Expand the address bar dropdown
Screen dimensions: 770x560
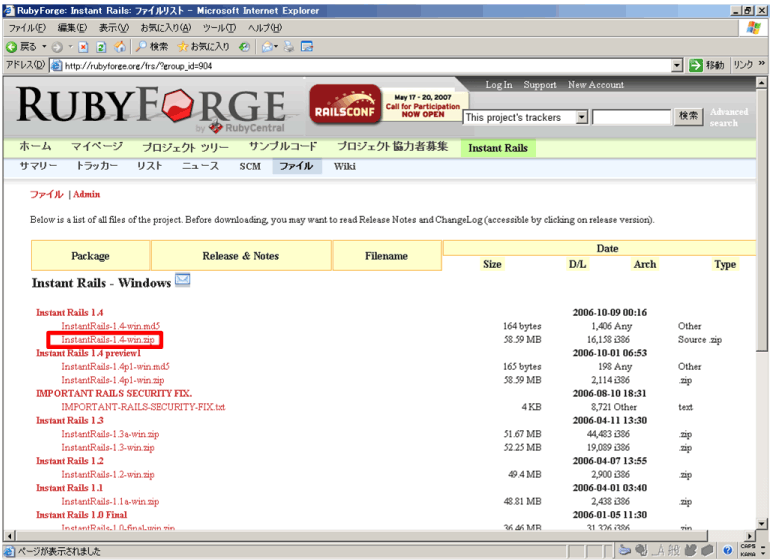coord(677,65)
